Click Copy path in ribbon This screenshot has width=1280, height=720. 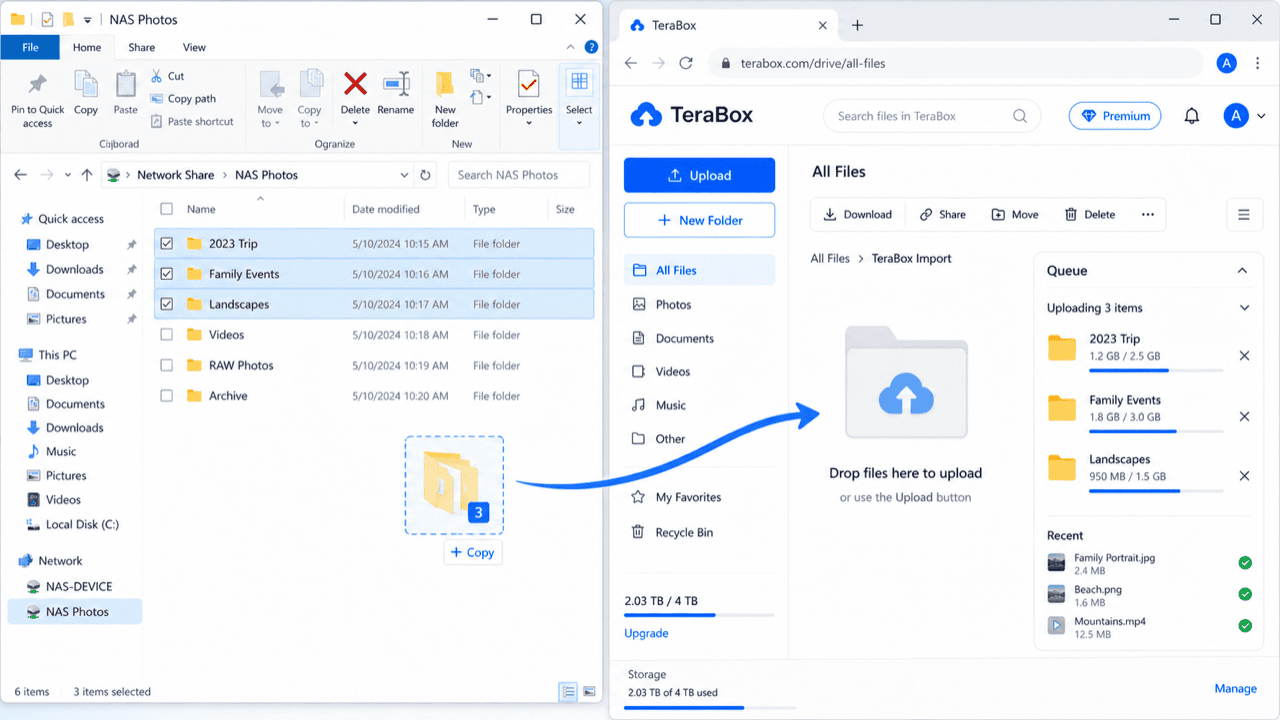[183, 99]
